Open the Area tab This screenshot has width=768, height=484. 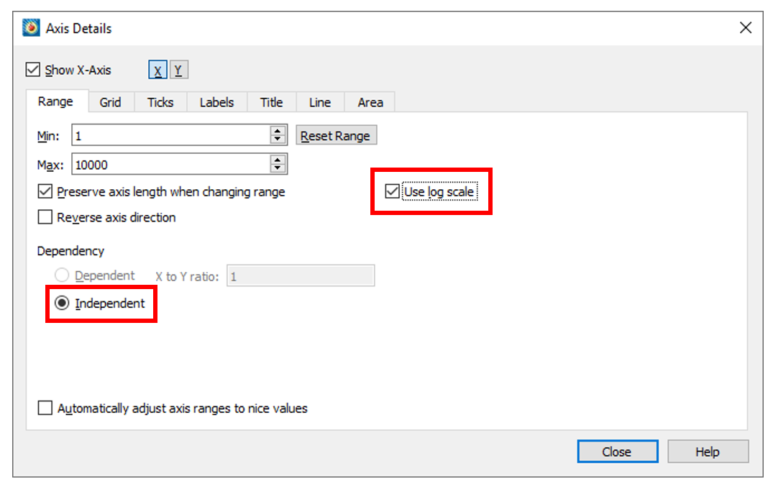click(370, 102)
